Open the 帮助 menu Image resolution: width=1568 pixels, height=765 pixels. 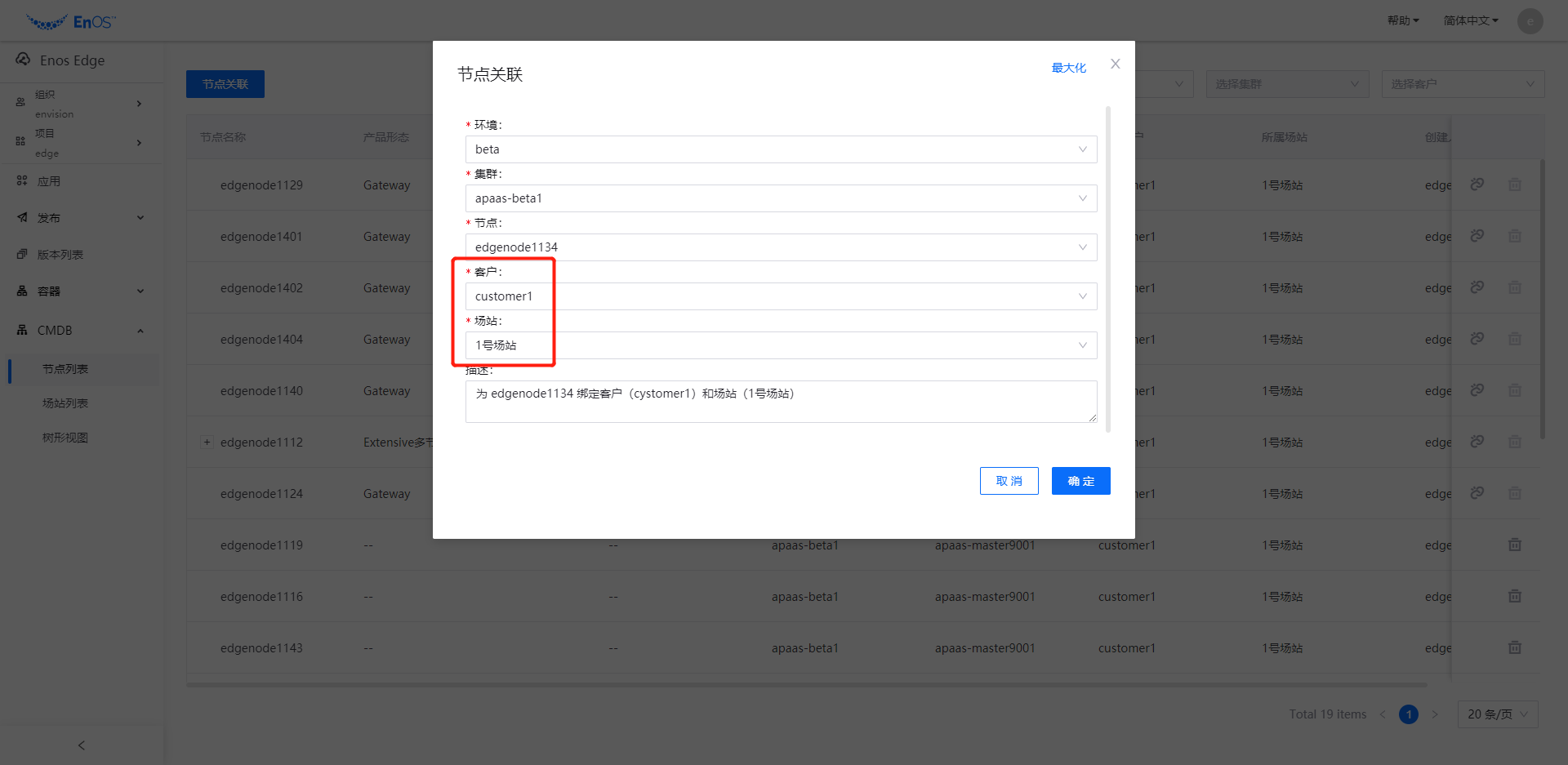pos(1402,20)
